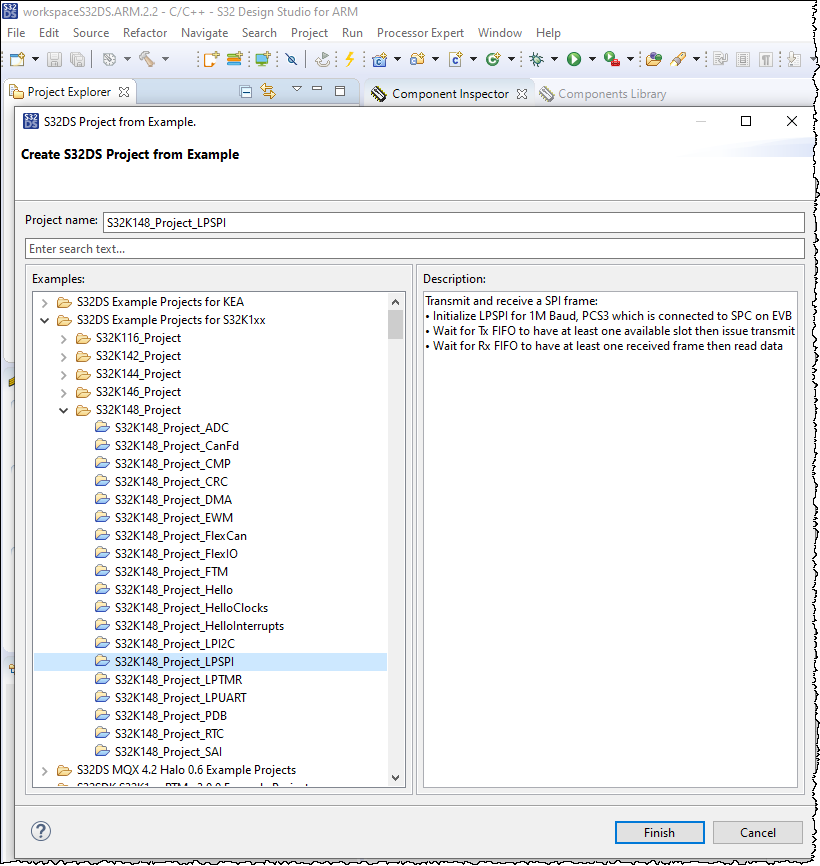Collapse S32DS Example Projects for S32K1xx

tap(45, 320)
